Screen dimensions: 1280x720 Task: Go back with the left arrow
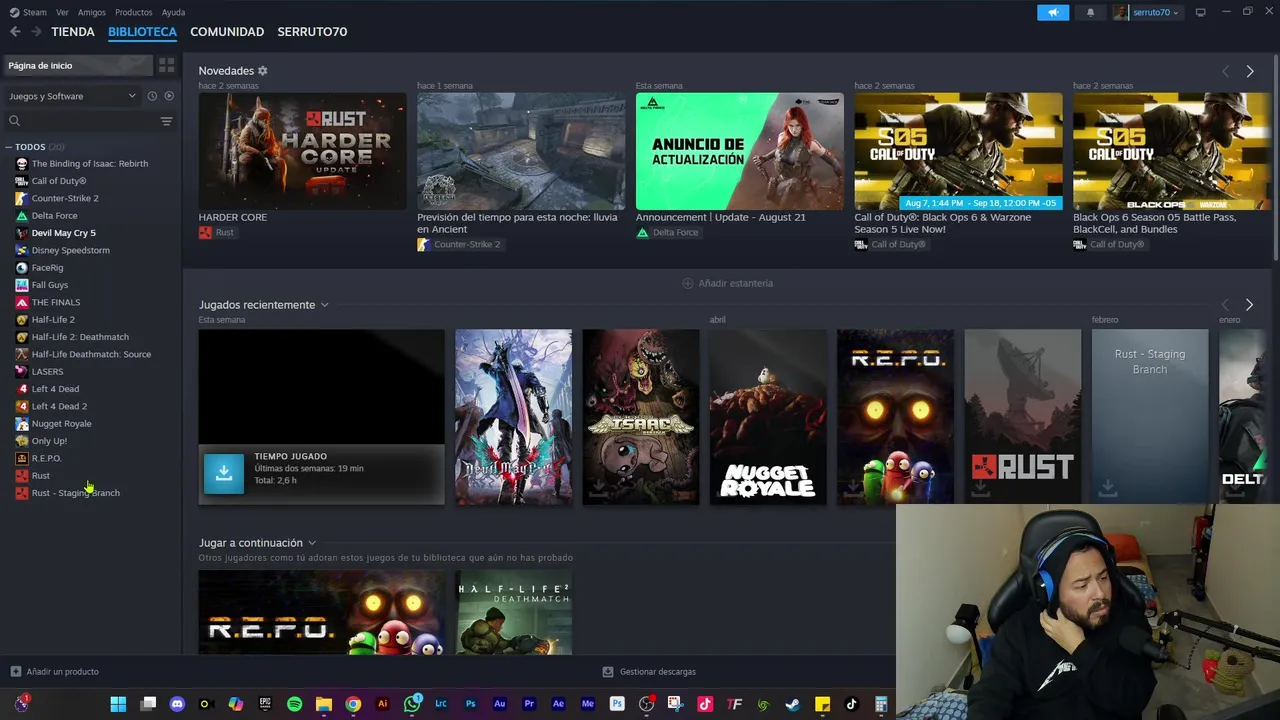point(15,32)
